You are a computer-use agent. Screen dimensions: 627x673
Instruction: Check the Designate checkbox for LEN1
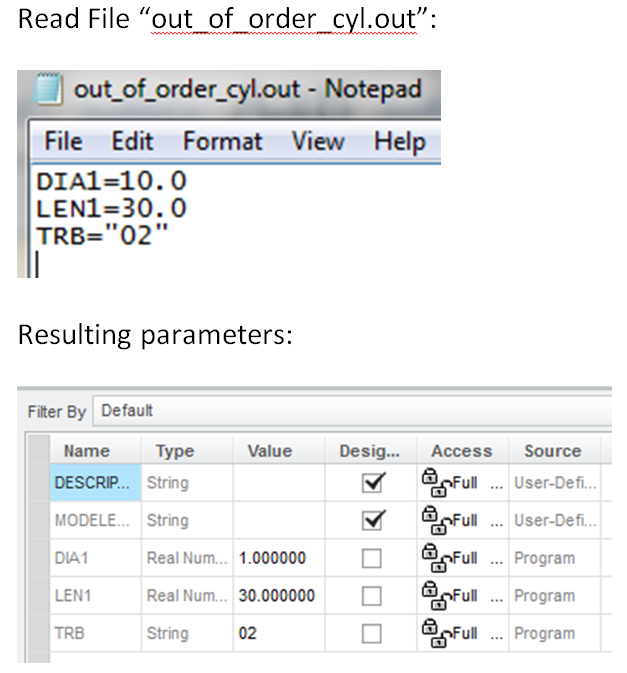click(372, 596)
